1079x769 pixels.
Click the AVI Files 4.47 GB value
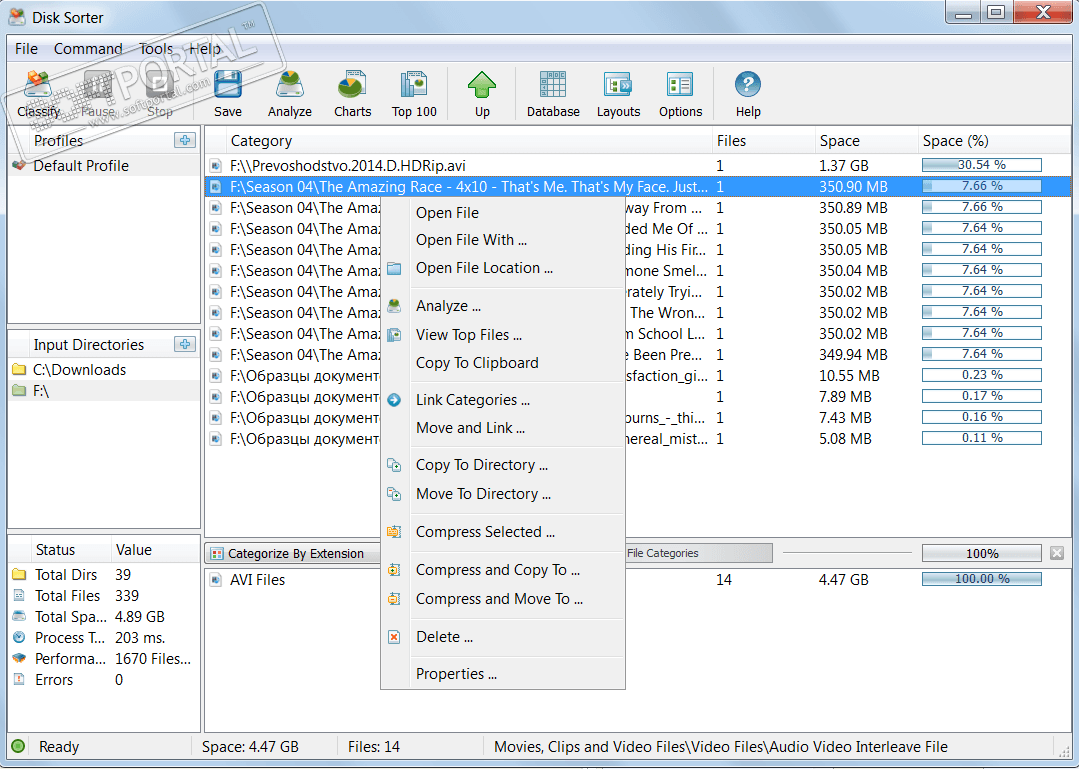843,580
